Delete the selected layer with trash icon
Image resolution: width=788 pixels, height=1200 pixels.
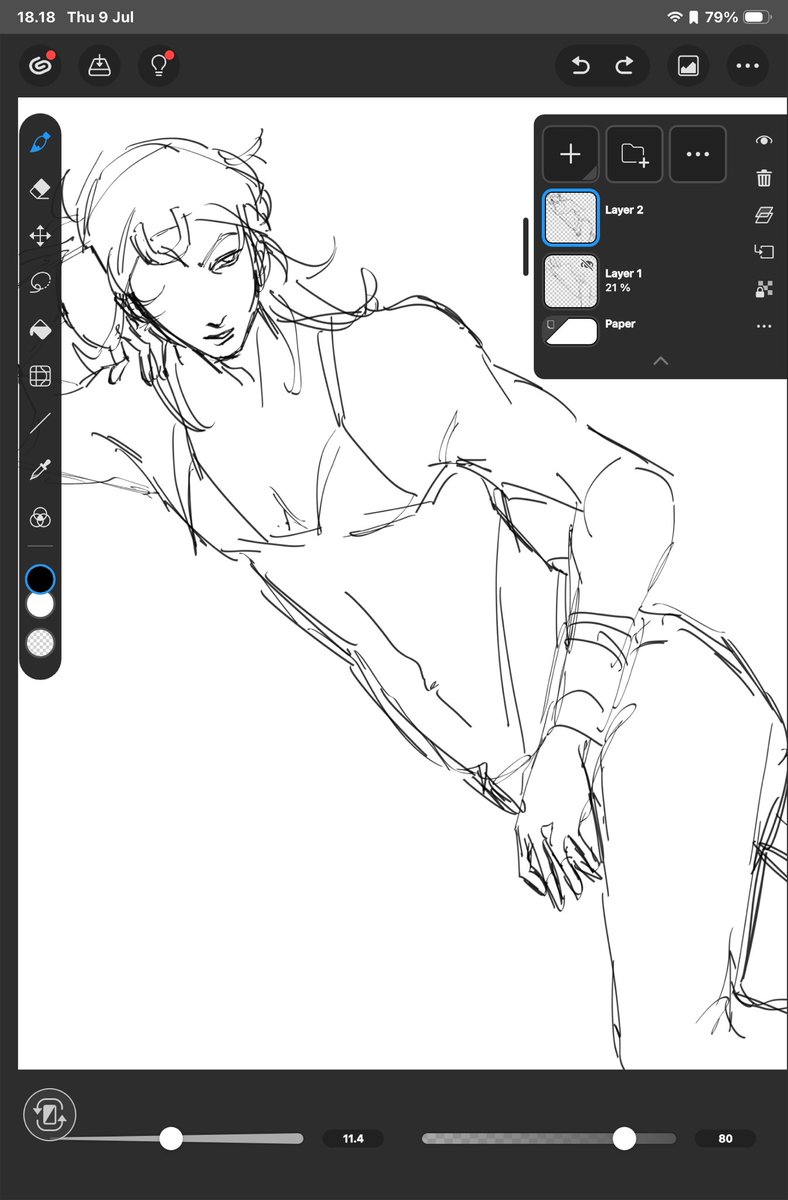764,179
